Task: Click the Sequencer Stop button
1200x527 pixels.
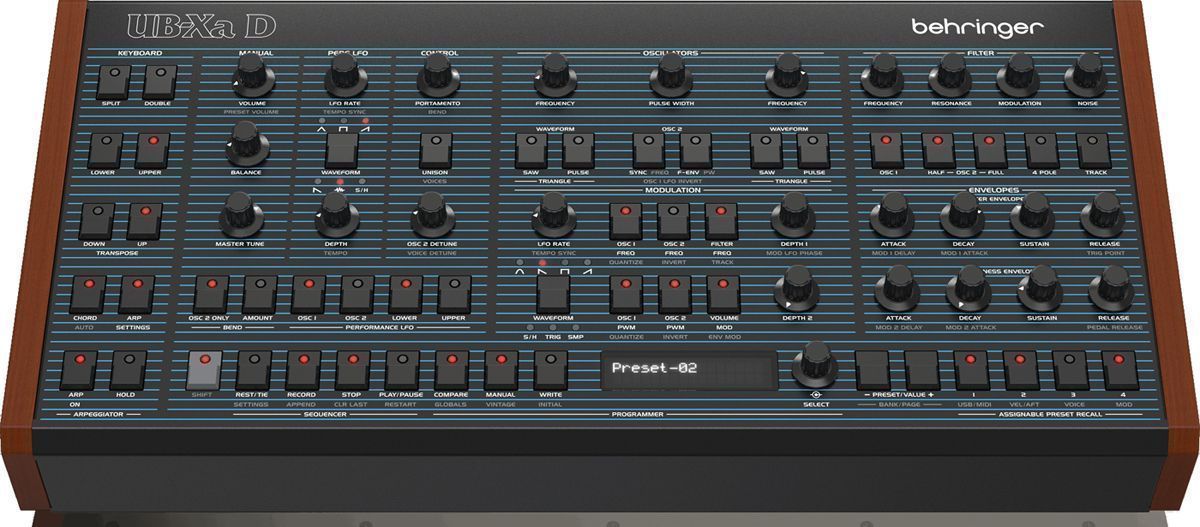Action: click(353, 370)
